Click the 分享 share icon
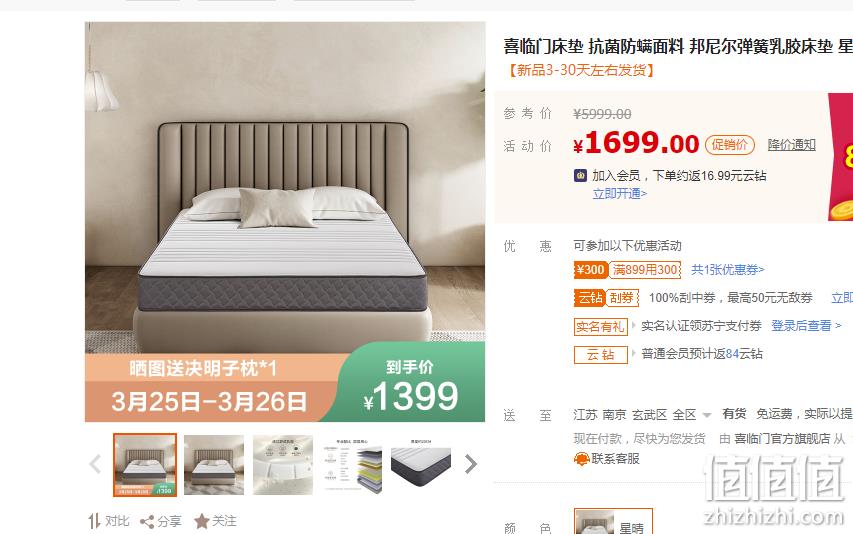853x534 pixels. click(147, 522)
